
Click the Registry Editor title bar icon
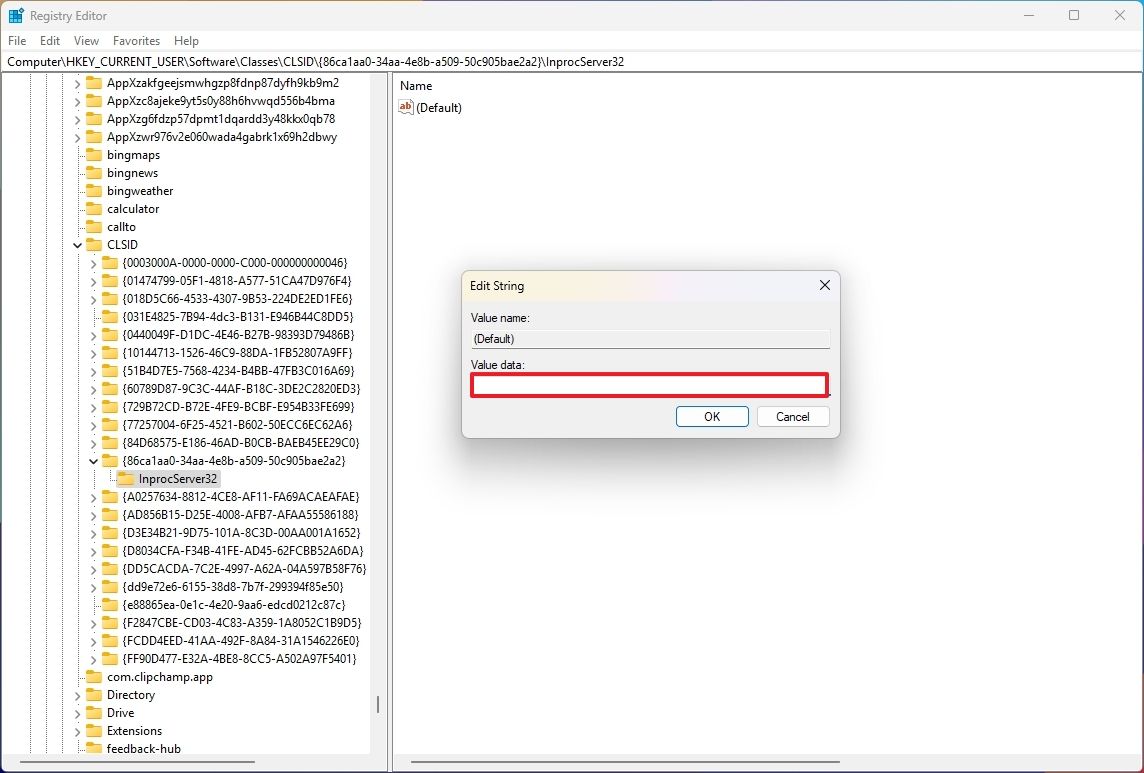[15, 15]
